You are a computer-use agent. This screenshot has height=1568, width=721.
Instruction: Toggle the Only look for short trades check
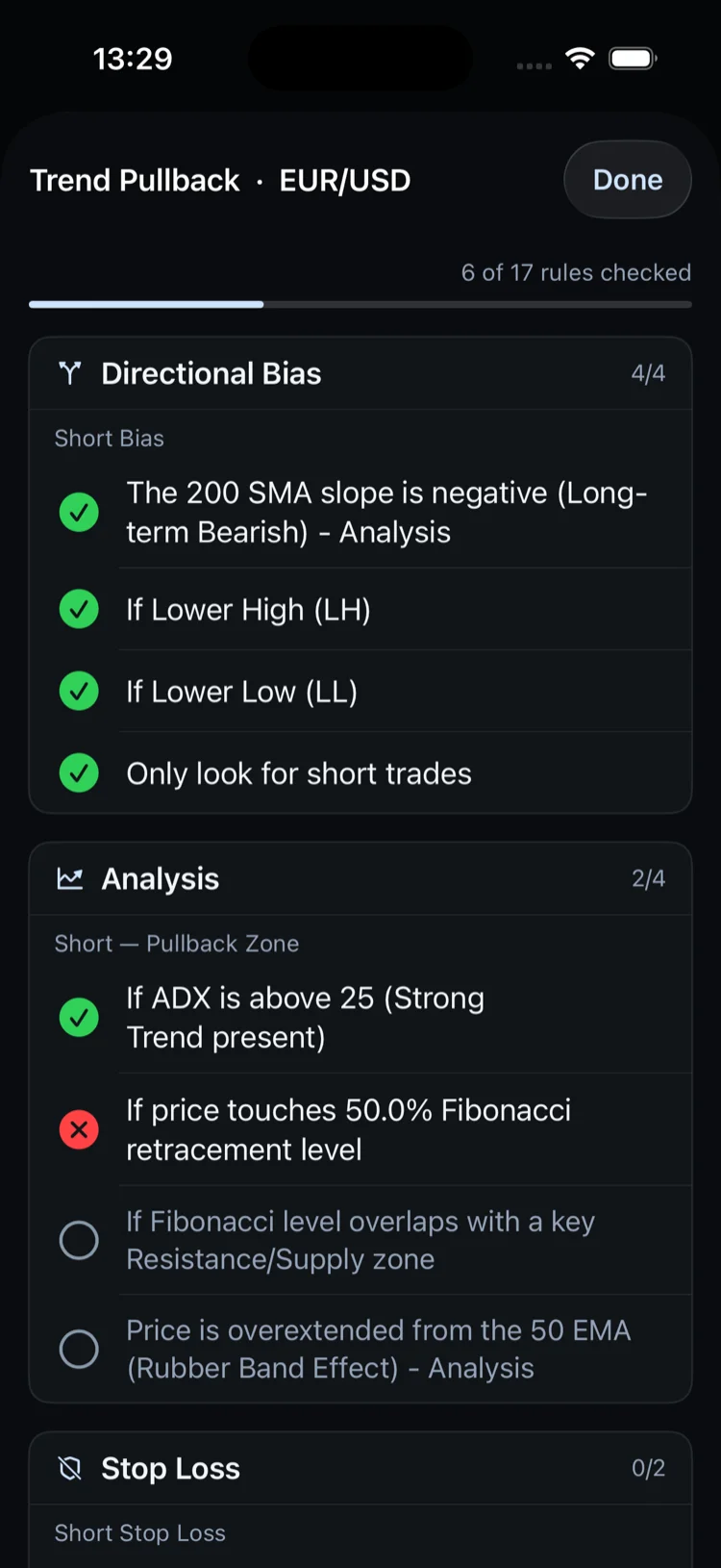click(x=79, y=772)
